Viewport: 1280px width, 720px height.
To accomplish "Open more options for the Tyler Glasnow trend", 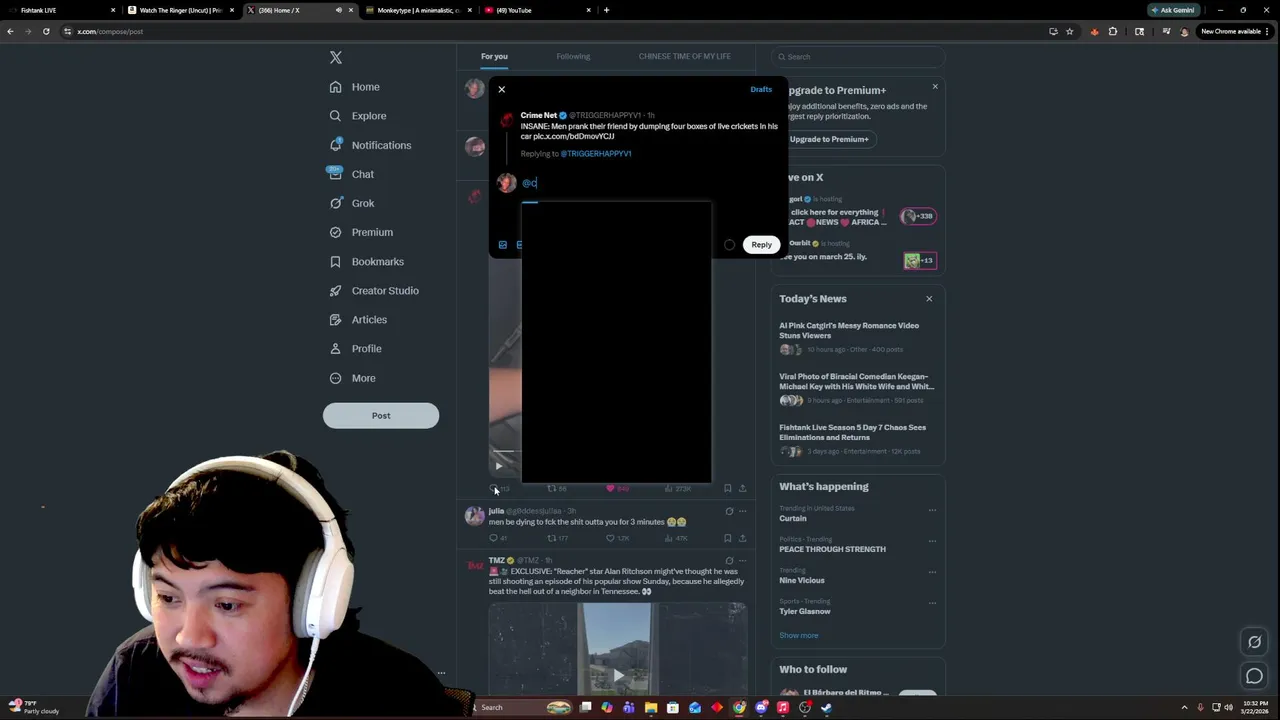I will (932, 603).
